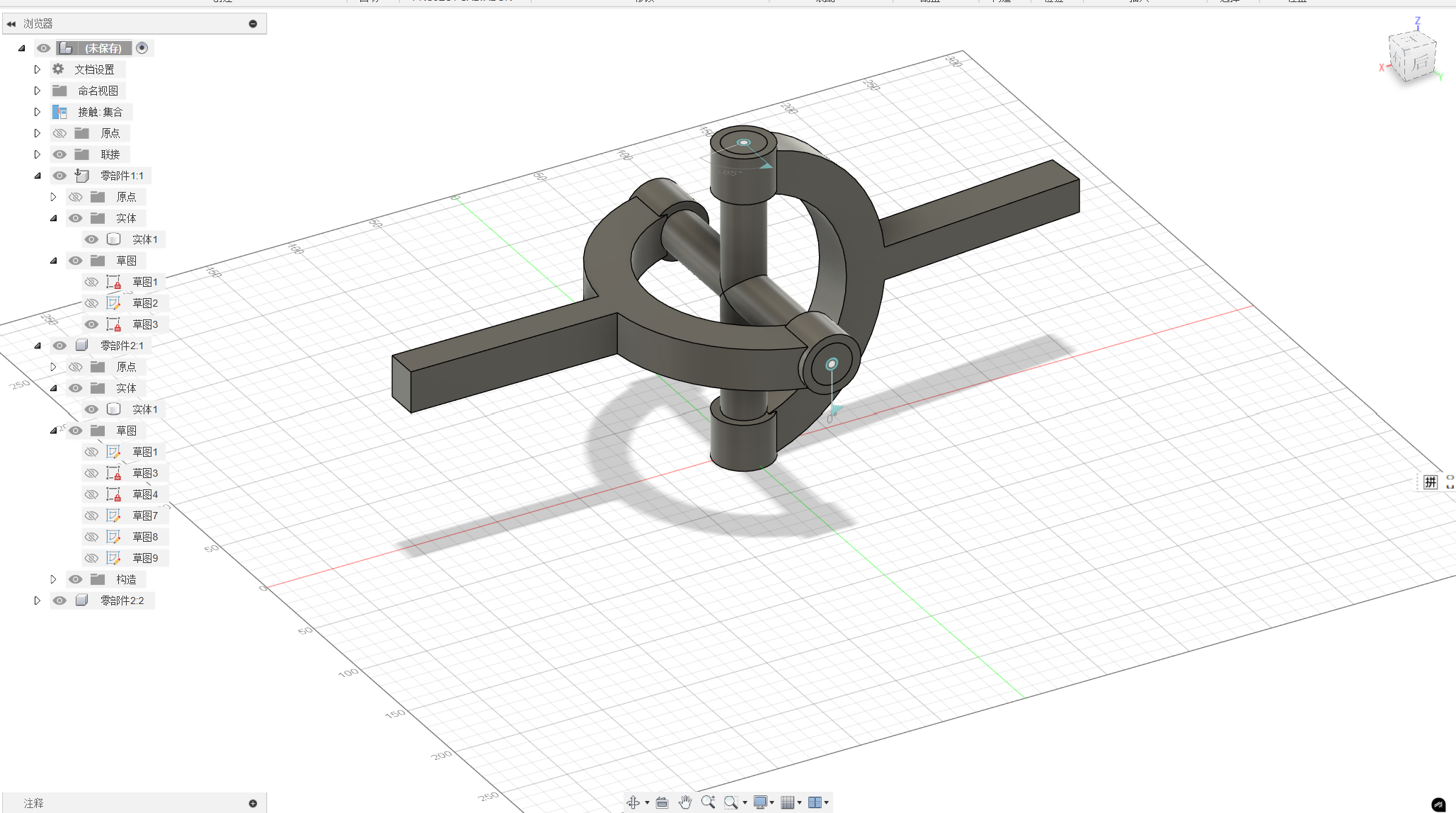Click the 零部件1:1 component icon
The image size is (1456, 813).
pyautogui.click(x=82, y=176)
